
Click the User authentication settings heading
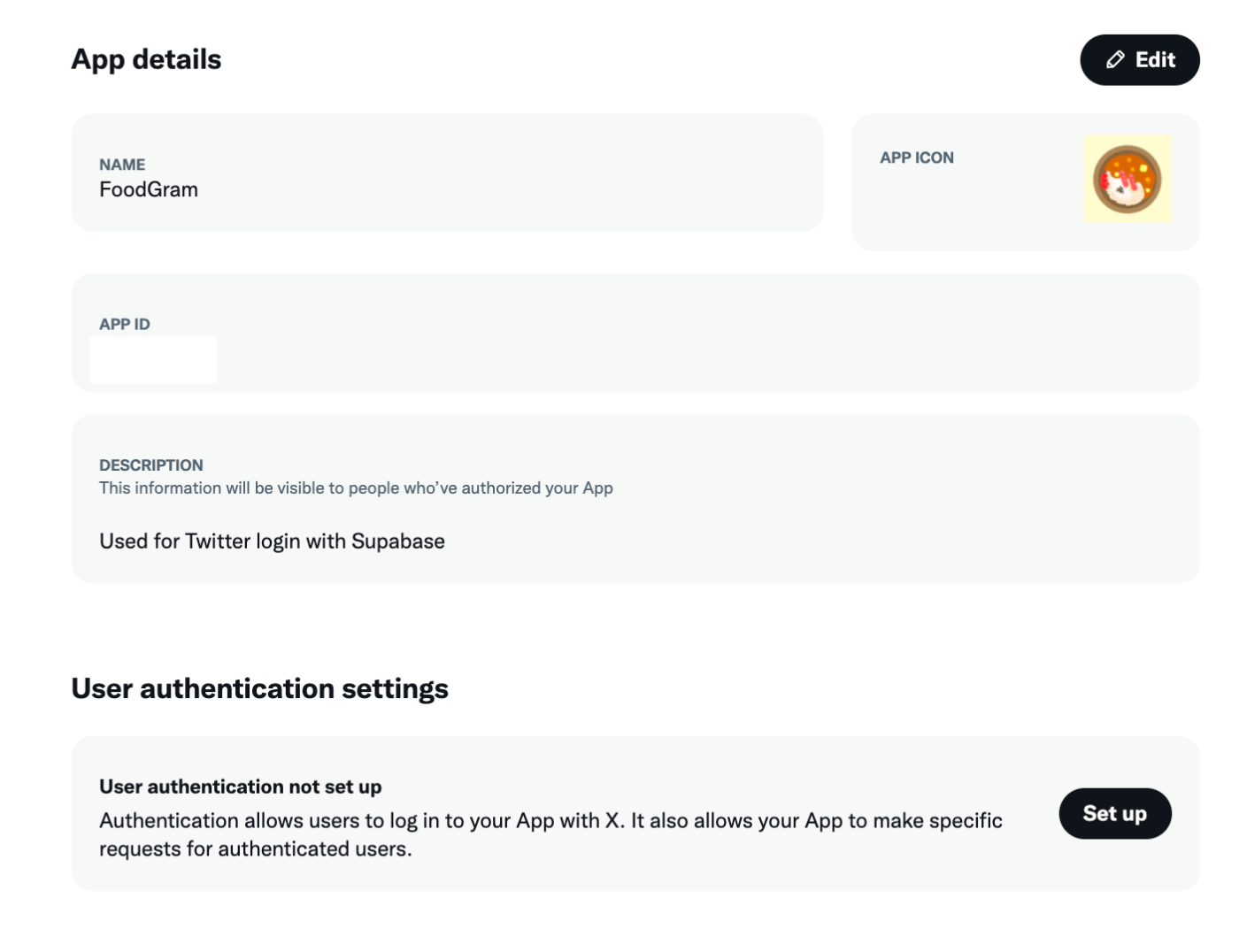click(x=259, y=688)
